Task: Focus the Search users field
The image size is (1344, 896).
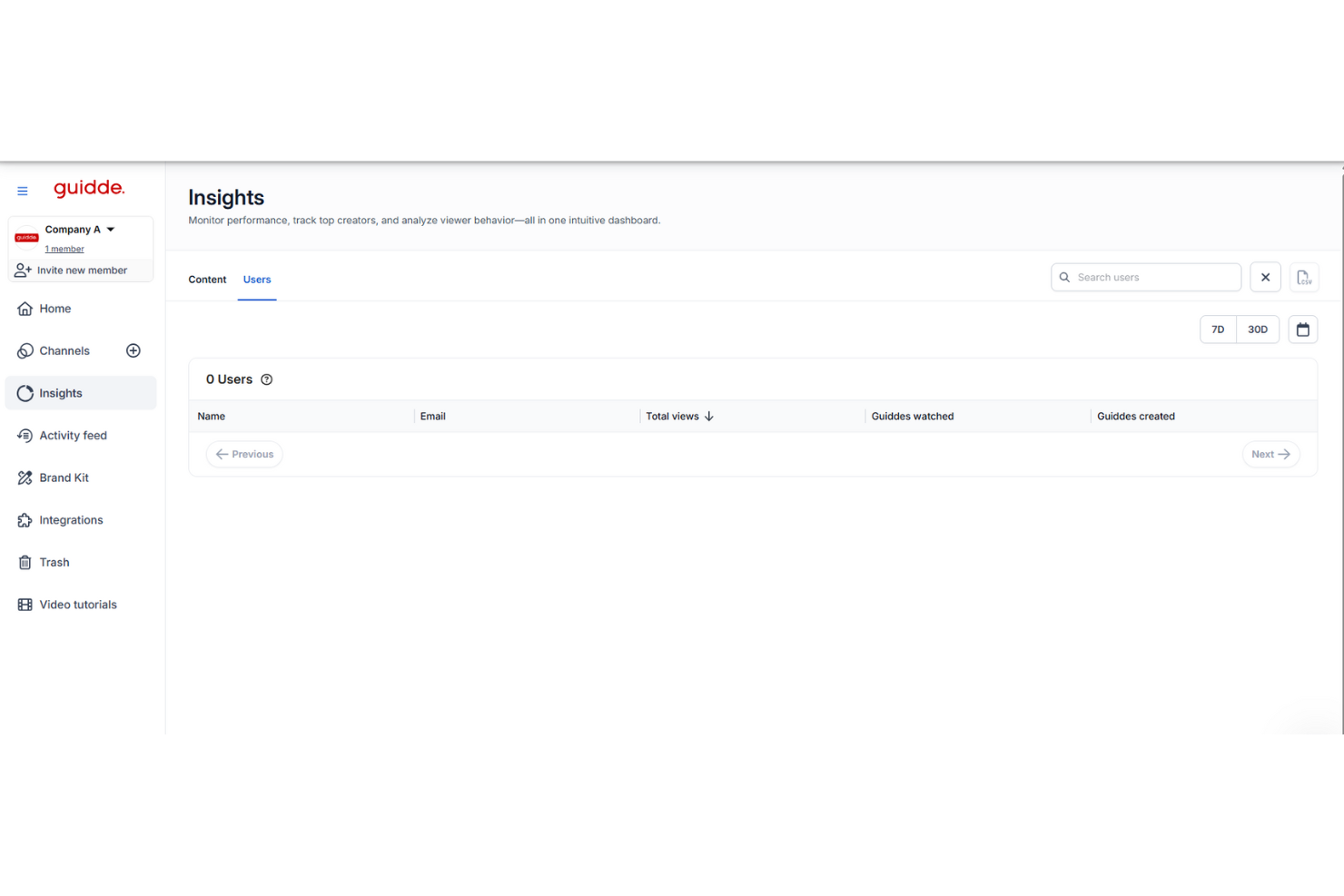Action: tap(1146, 278)
